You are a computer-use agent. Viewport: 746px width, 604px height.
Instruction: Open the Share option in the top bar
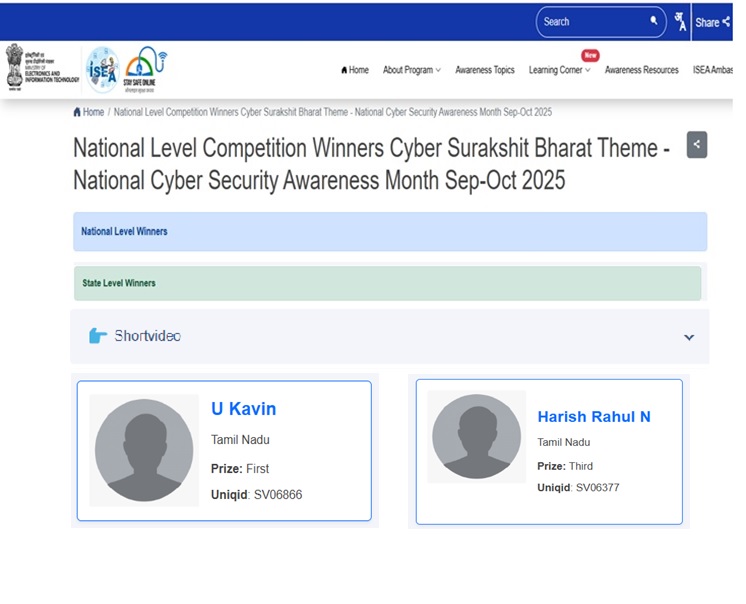[x=712, y=22]
